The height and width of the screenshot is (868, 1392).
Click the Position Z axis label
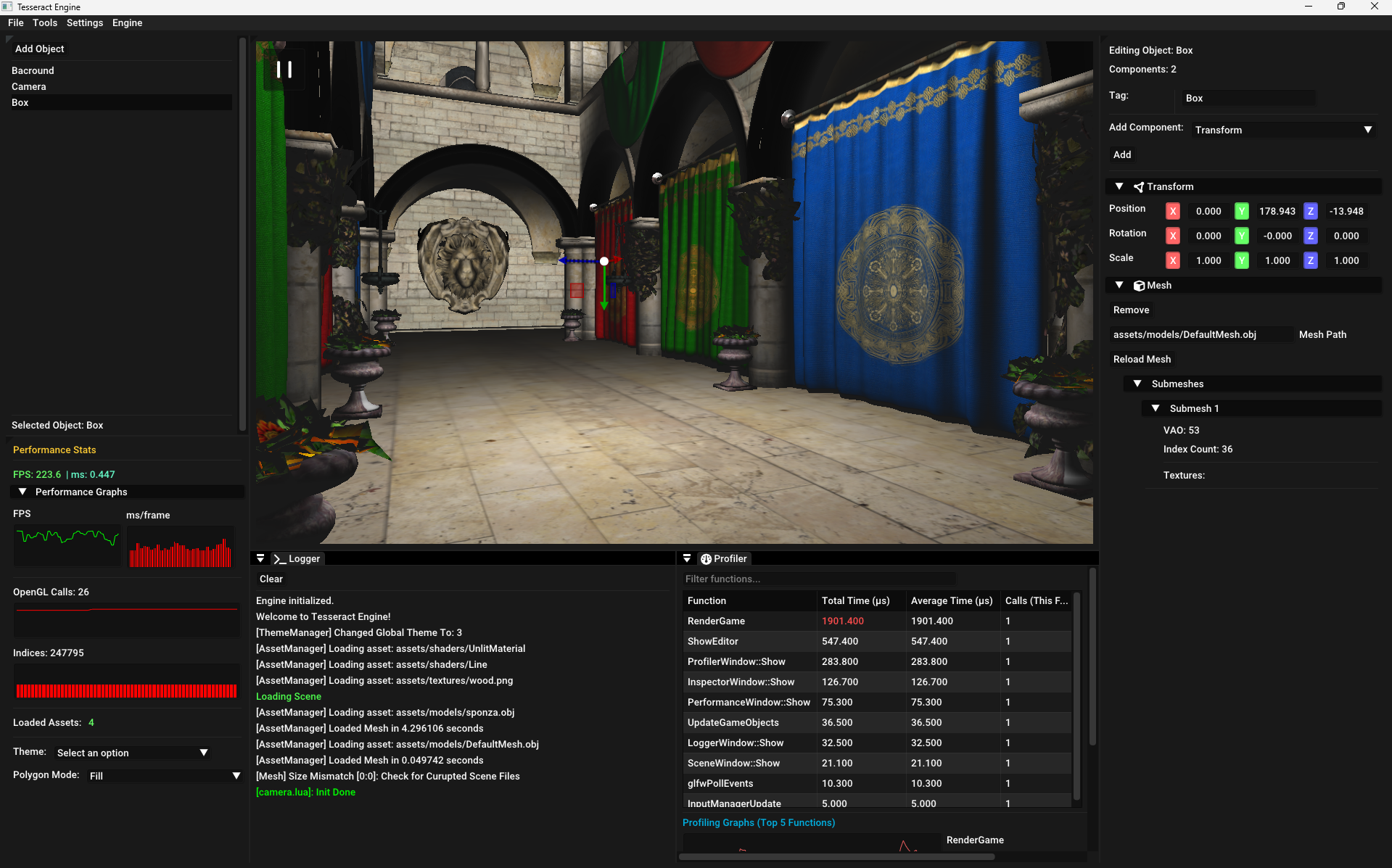[x=1311, y=211]
